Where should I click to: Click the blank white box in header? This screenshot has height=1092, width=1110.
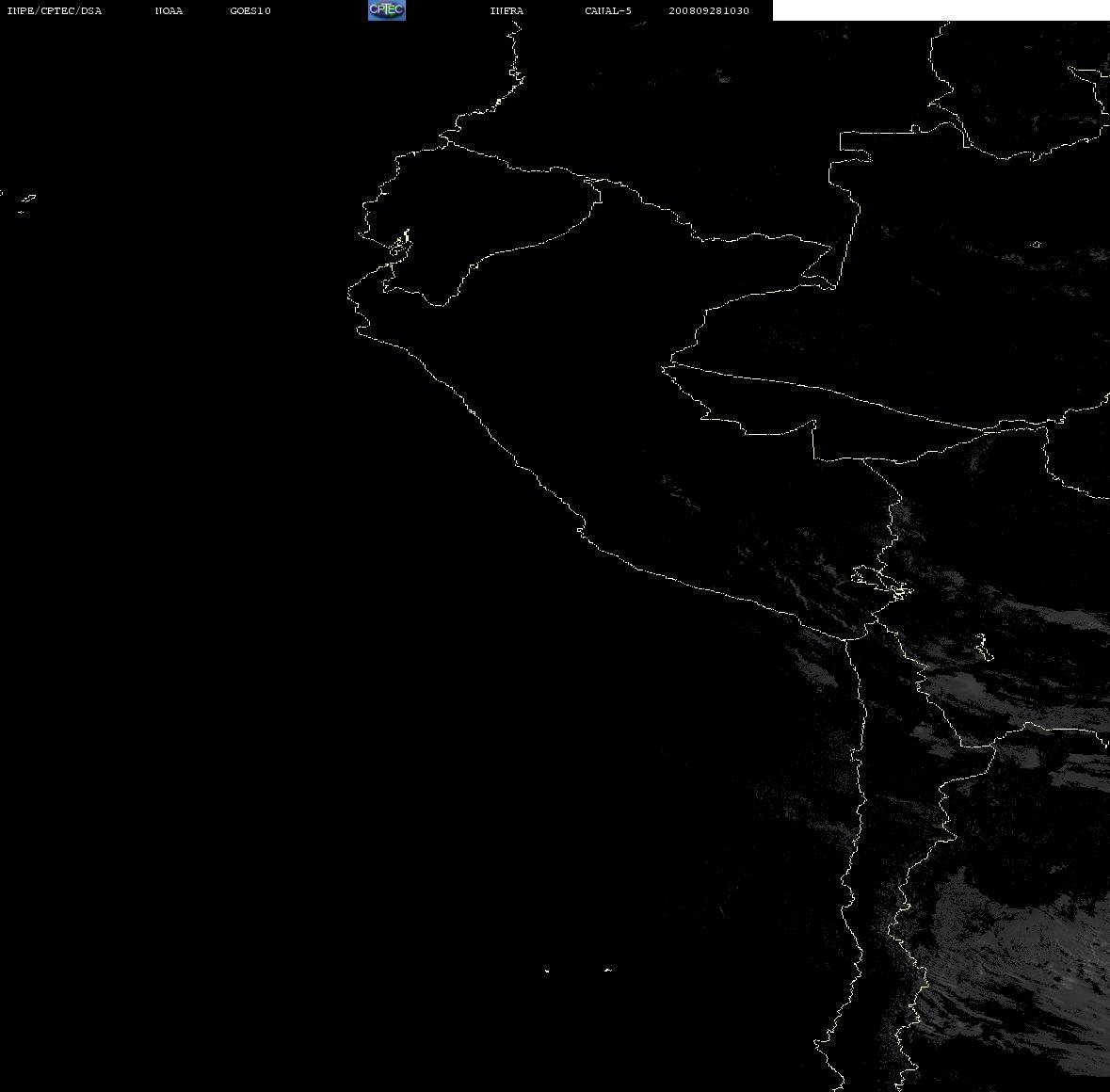pyautogui.click(x=941, y=10)
